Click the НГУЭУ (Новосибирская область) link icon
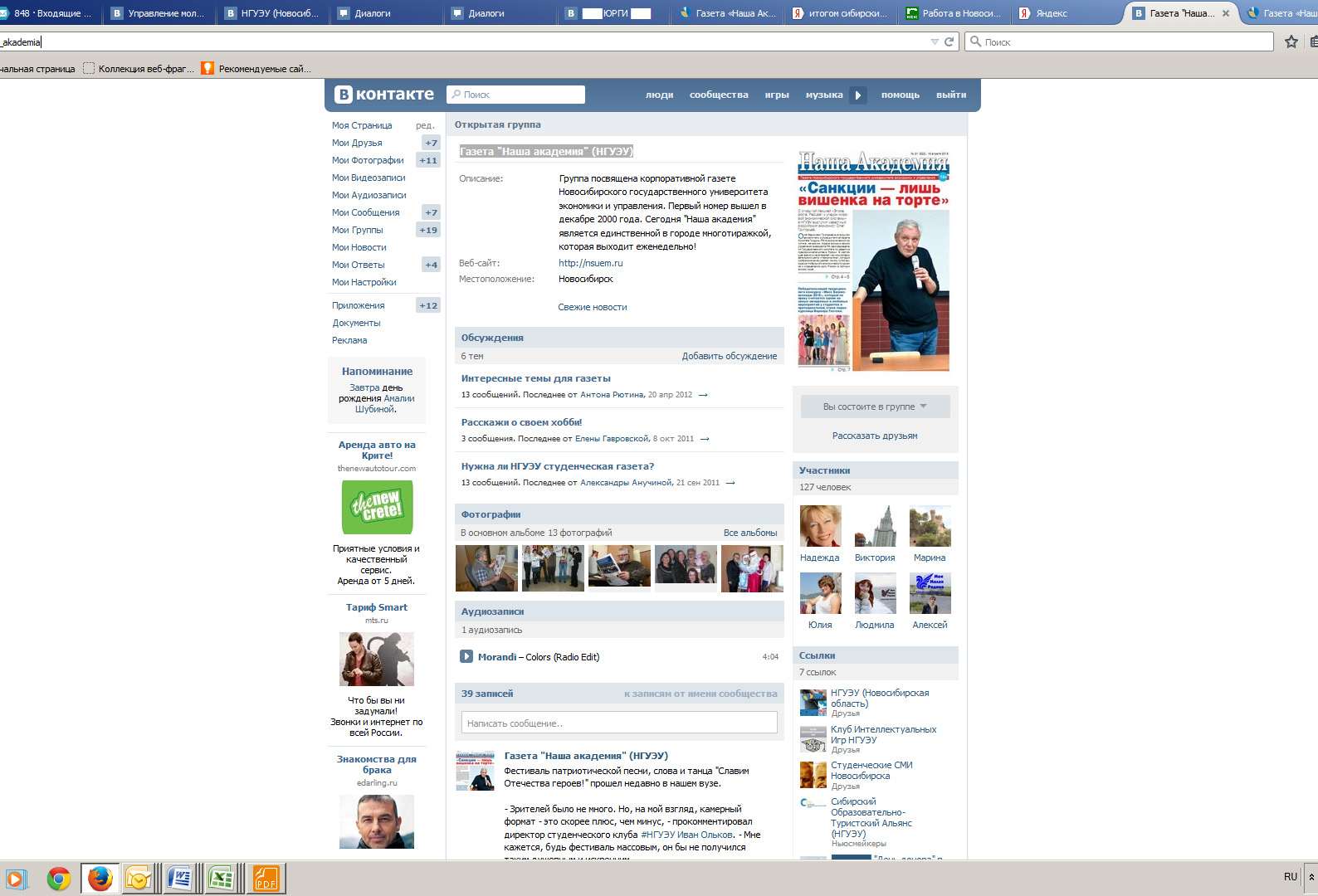Viewport: 1318px width, 896px height. click(x=813, y=702)
